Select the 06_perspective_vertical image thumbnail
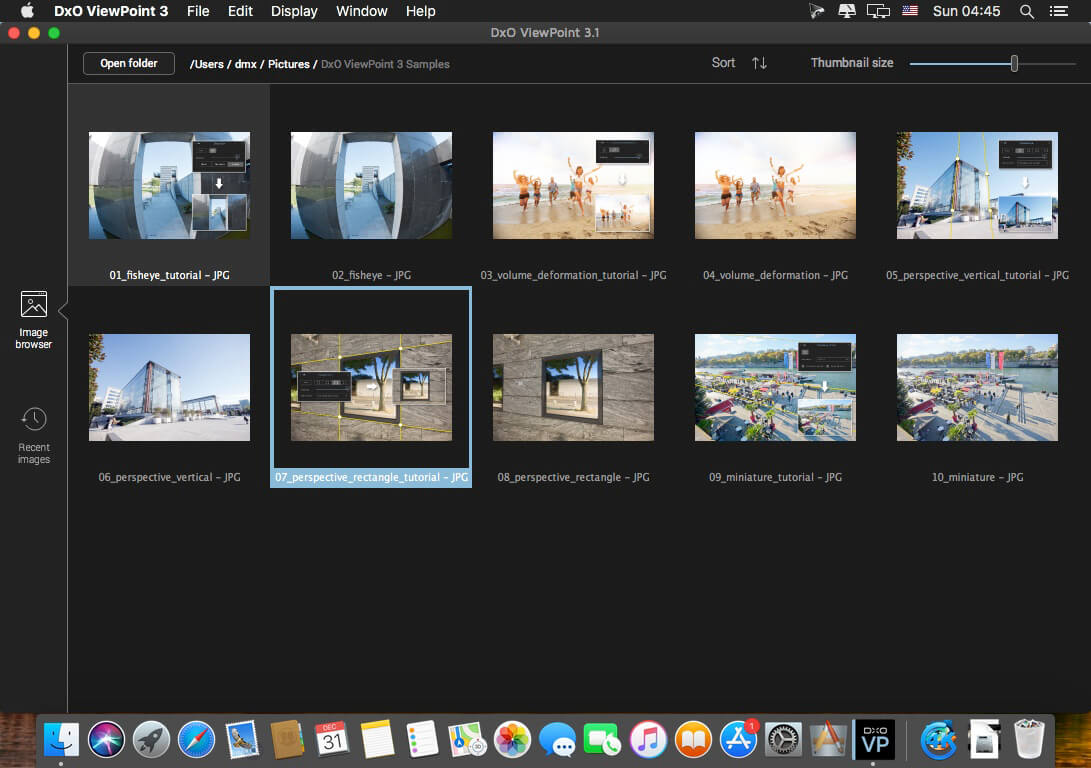This screenshot has width=1091, height=768. pos(169,388)
